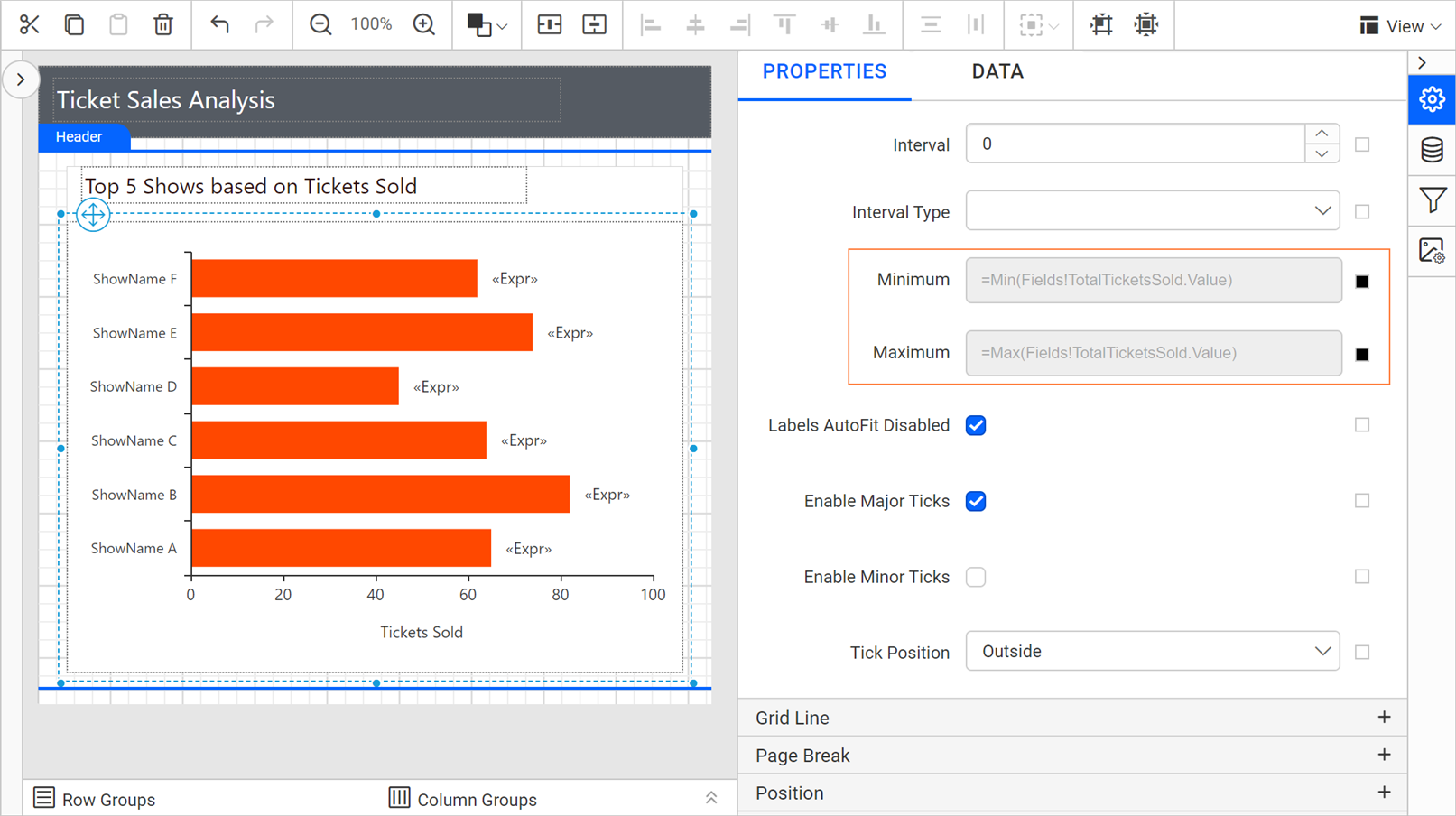
Task: Click the Delete trash icon
Action: 163,24
